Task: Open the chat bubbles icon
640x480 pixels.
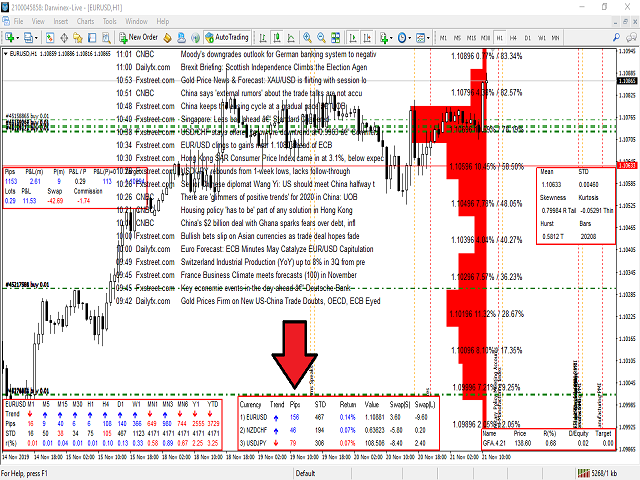Action: [631, 38]
